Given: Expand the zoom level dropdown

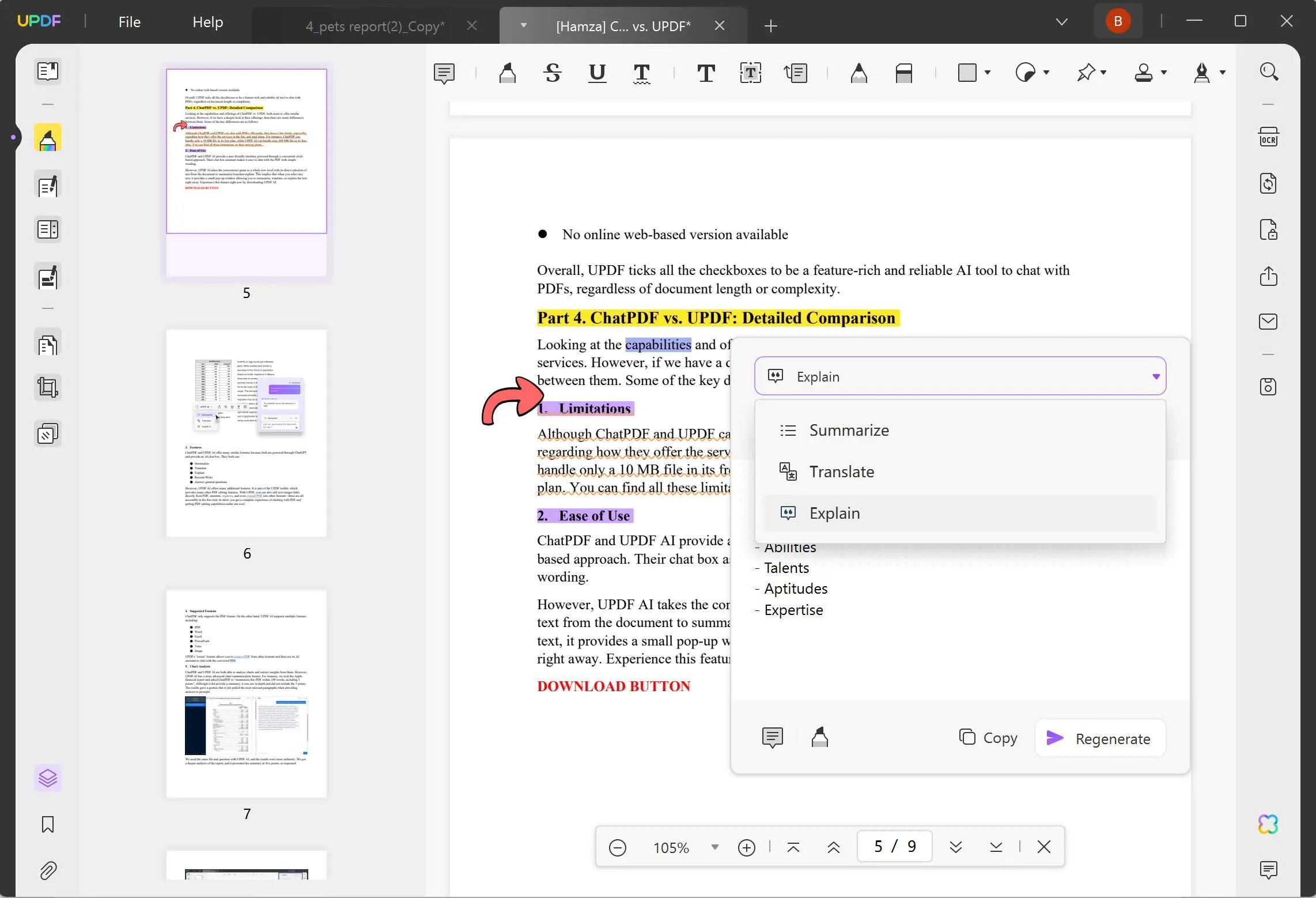Looking at the screenshot, I should 715,847.
